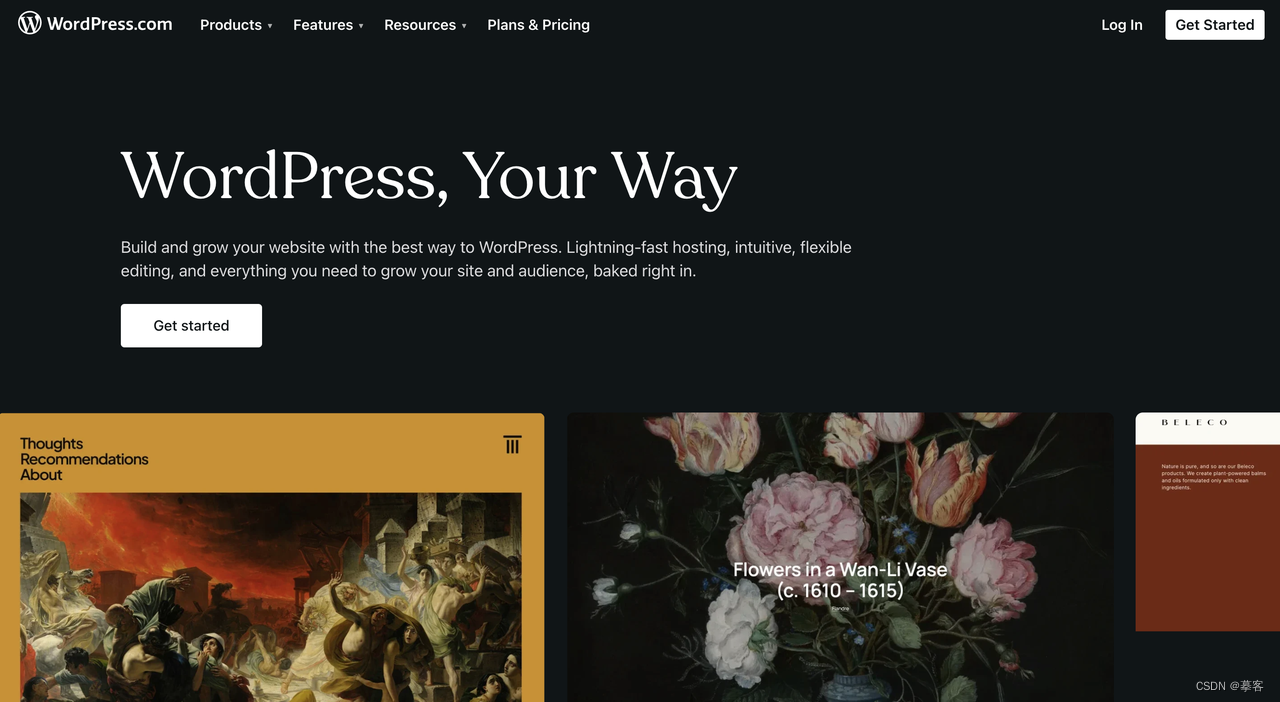Click the small arrow beside Products

(x=270, y=26)
